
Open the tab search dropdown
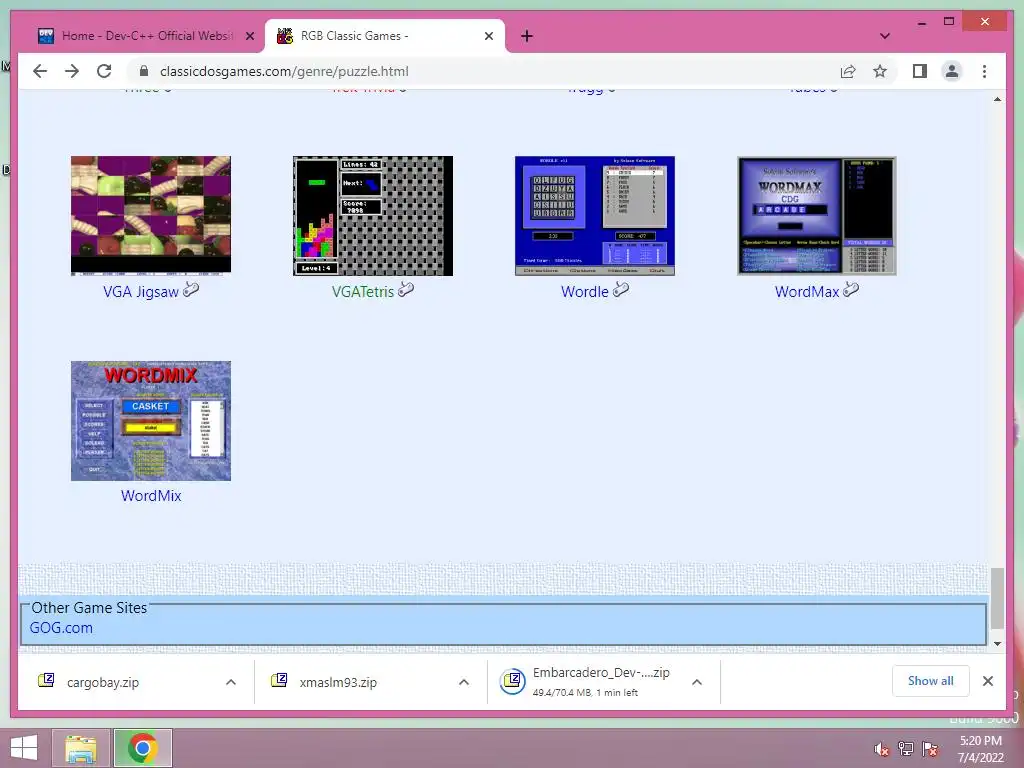[x=884, y=36]
